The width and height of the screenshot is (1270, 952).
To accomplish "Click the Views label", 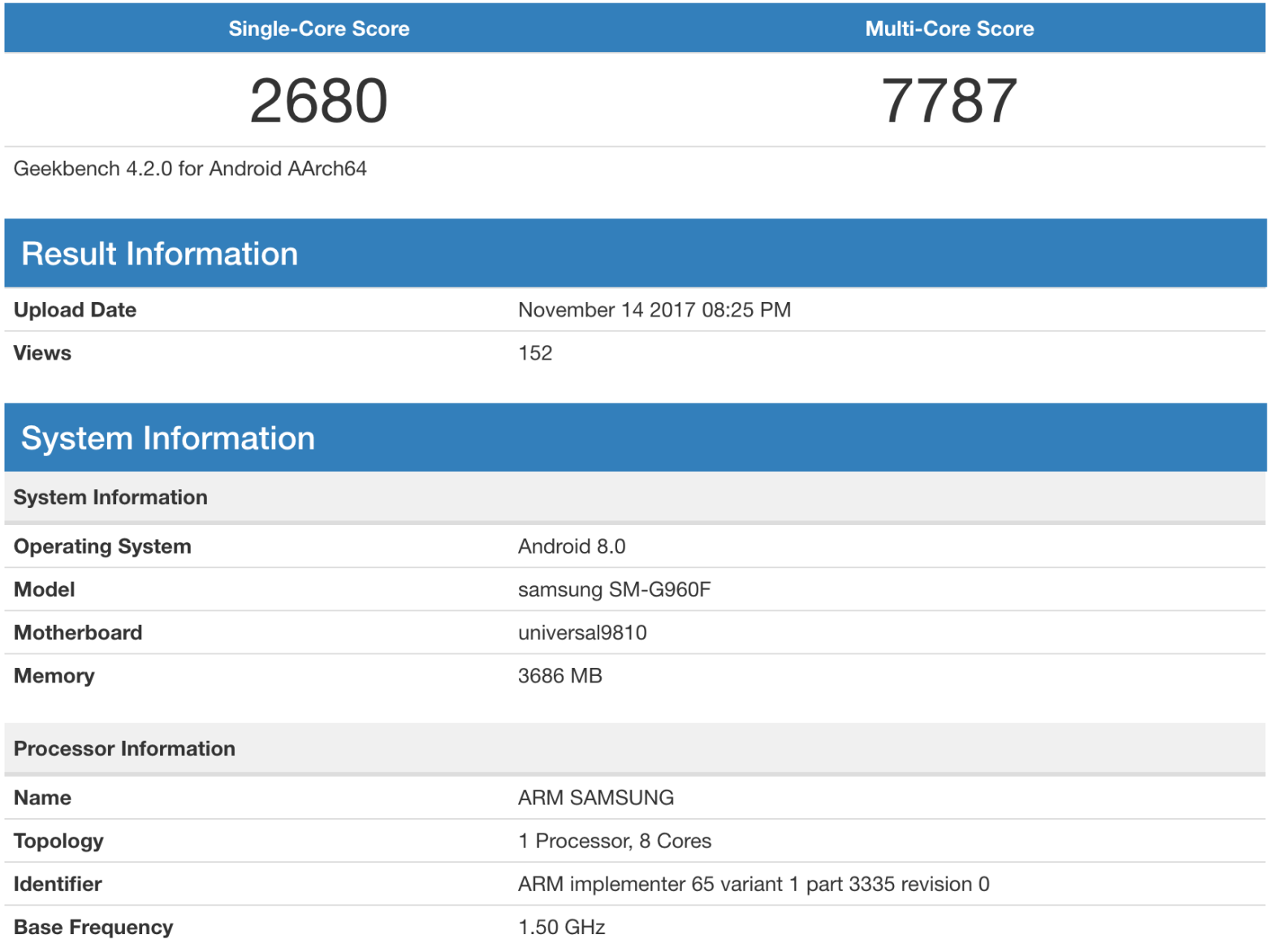I will click(42, 353).
